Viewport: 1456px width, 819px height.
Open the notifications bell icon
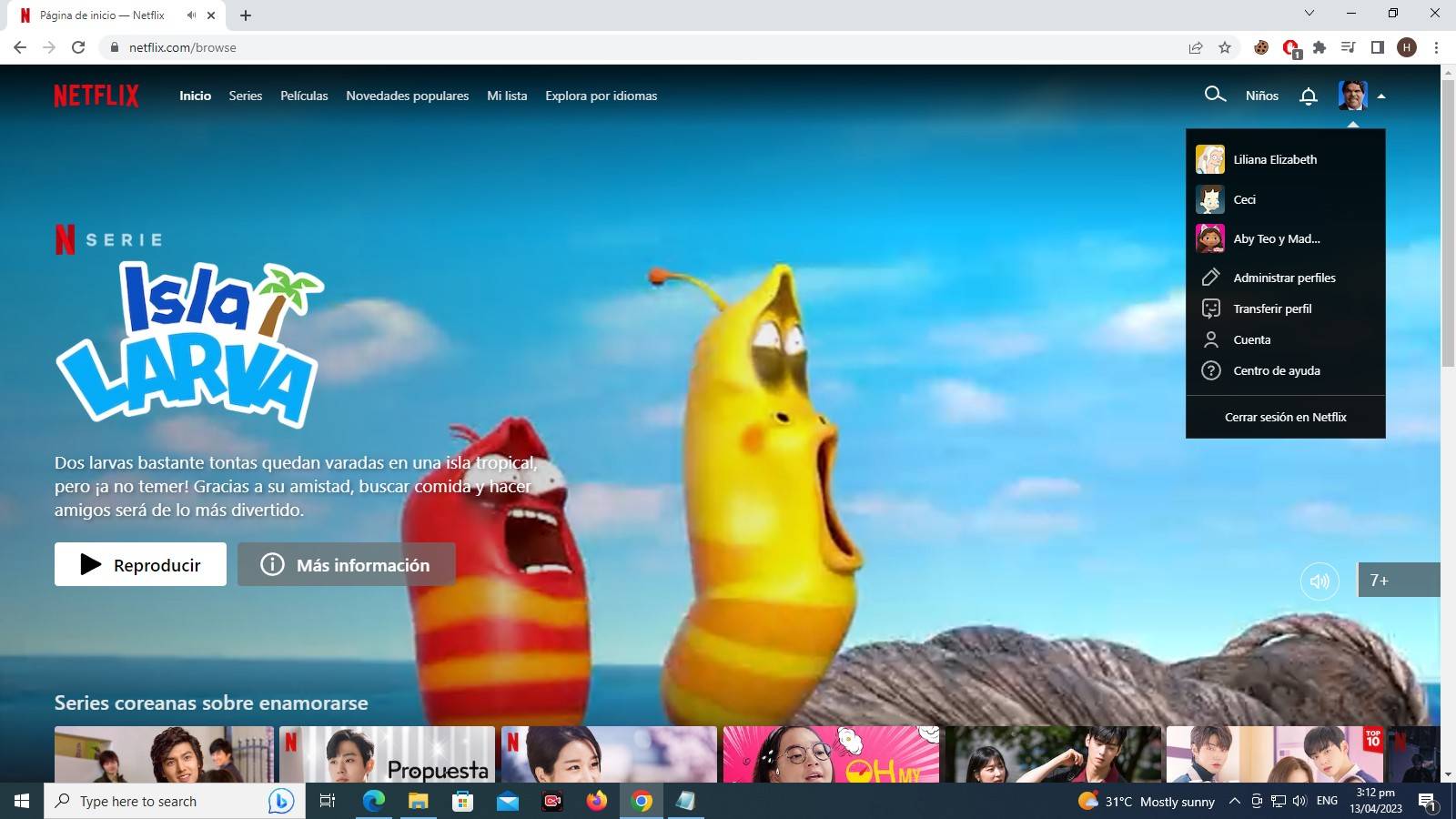(x=1309, y=96)
